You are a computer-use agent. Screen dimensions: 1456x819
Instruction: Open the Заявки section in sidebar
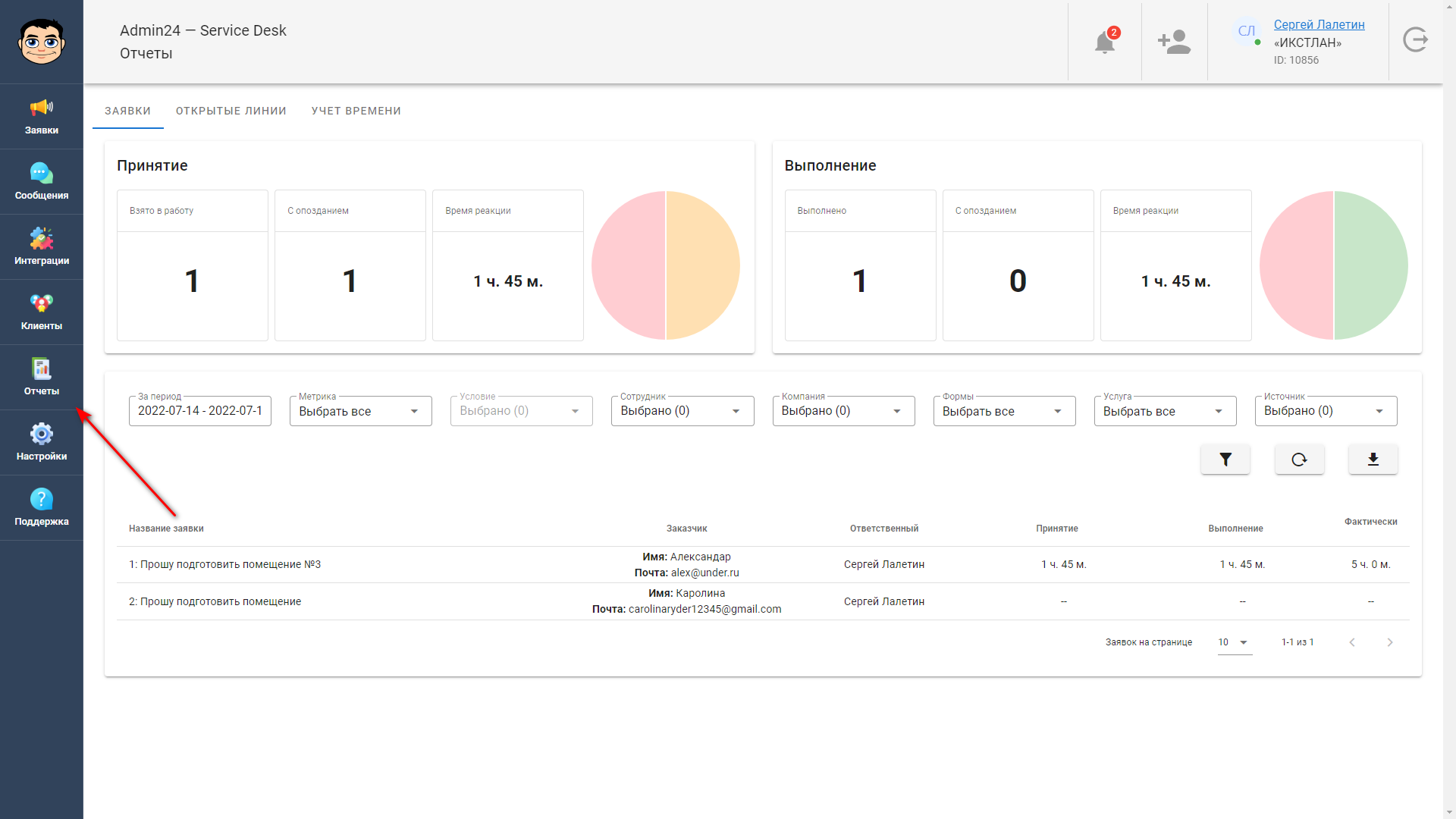tap(42, 117)
